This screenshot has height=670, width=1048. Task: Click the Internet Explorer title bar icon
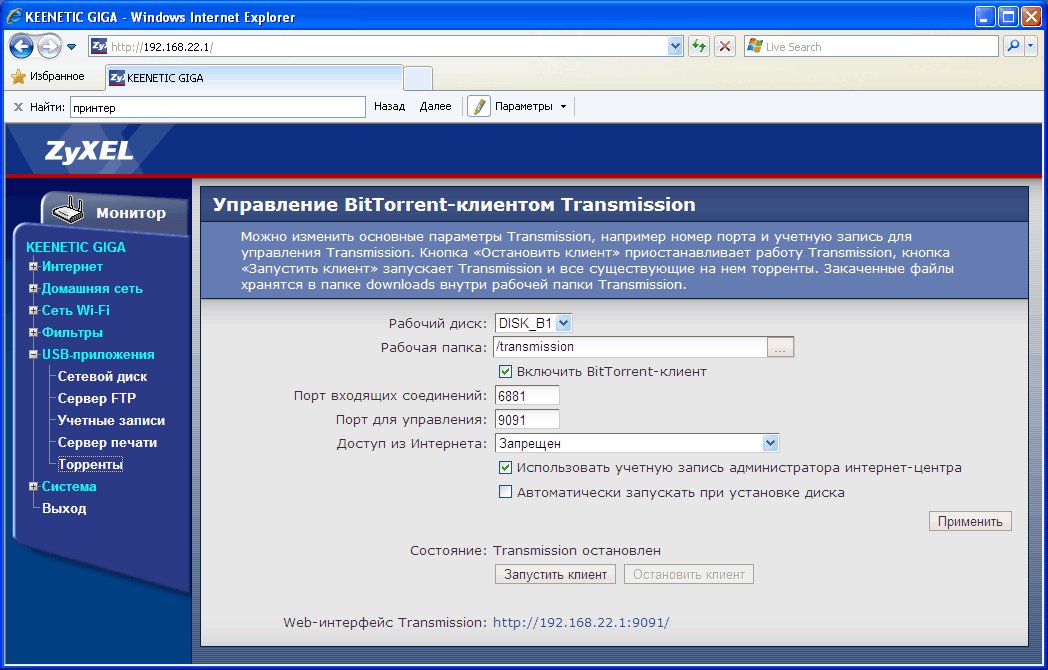coord(13,17)
